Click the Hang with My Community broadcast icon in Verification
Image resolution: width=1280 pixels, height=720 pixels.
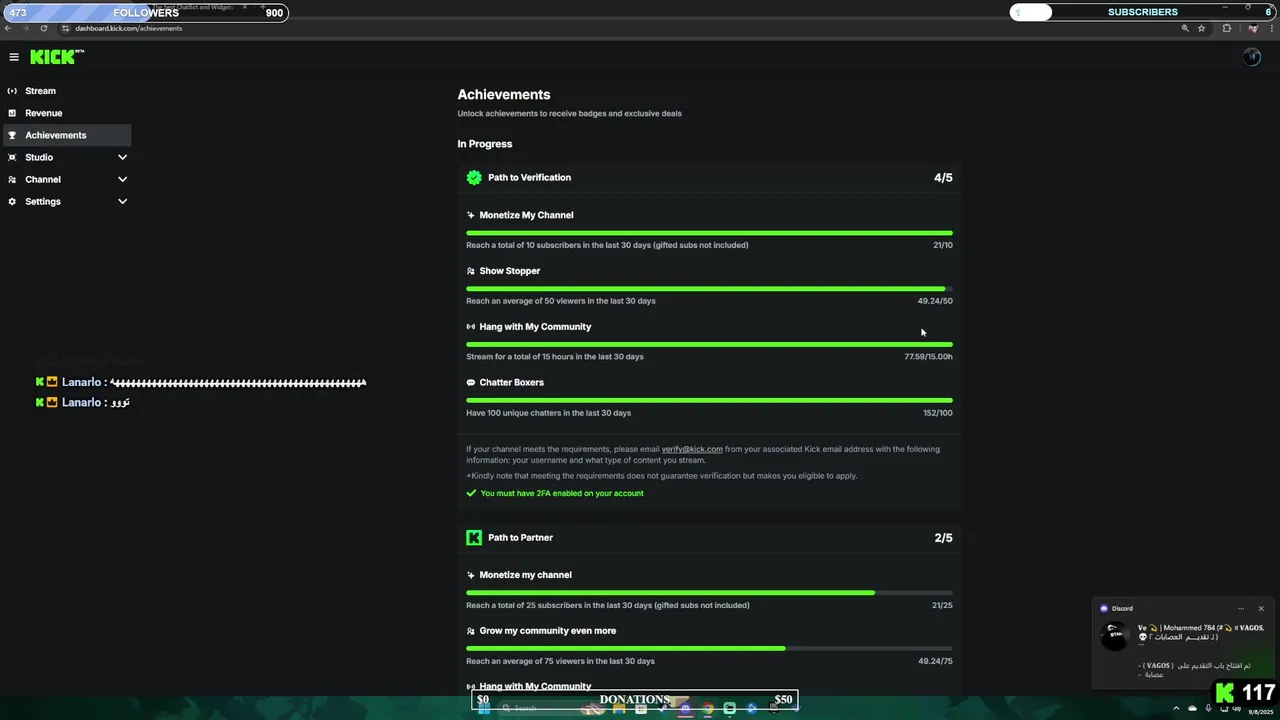(471, 327)
